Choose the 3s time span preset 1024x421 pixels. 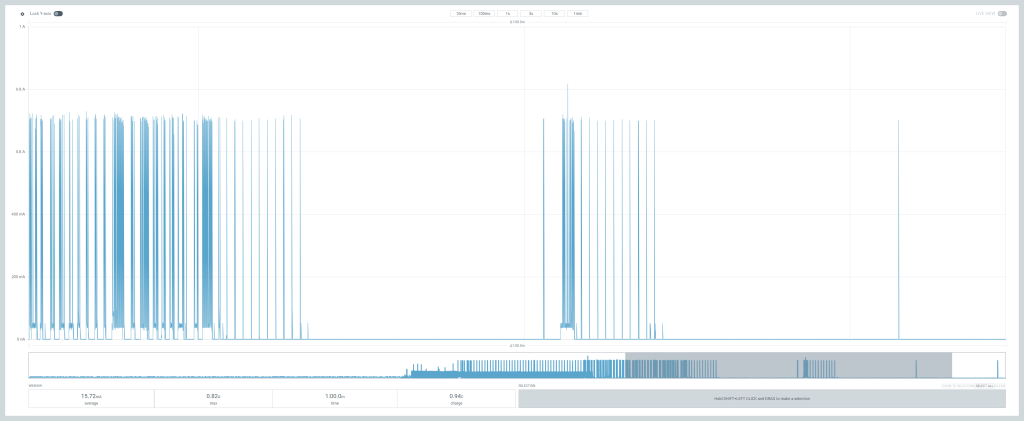(x=531, y=14)
